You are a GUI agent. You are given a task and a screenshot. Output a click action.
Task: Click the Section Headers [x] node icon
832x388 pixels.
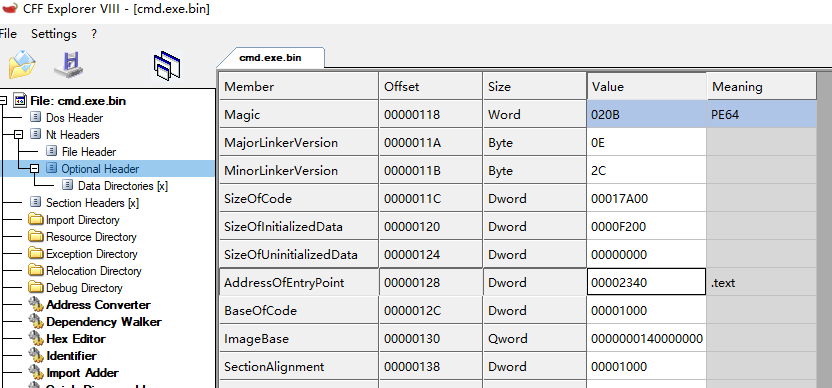point(36,203)
